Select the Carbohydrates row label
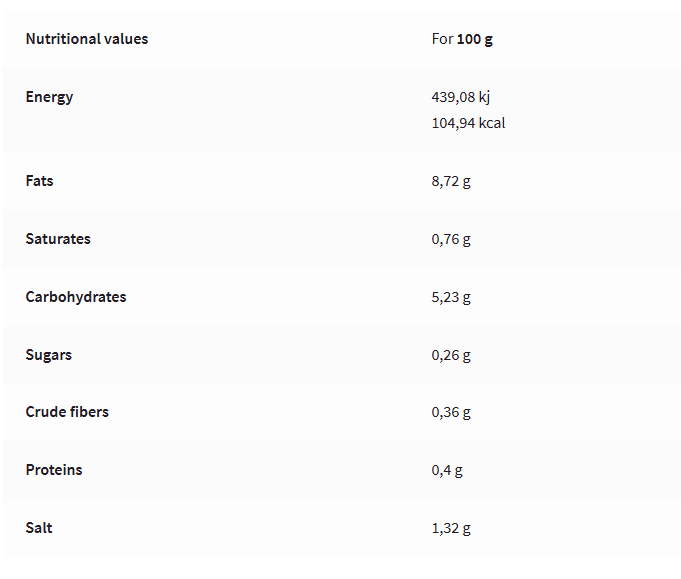The image size is (681, 579). pos(76,297)
